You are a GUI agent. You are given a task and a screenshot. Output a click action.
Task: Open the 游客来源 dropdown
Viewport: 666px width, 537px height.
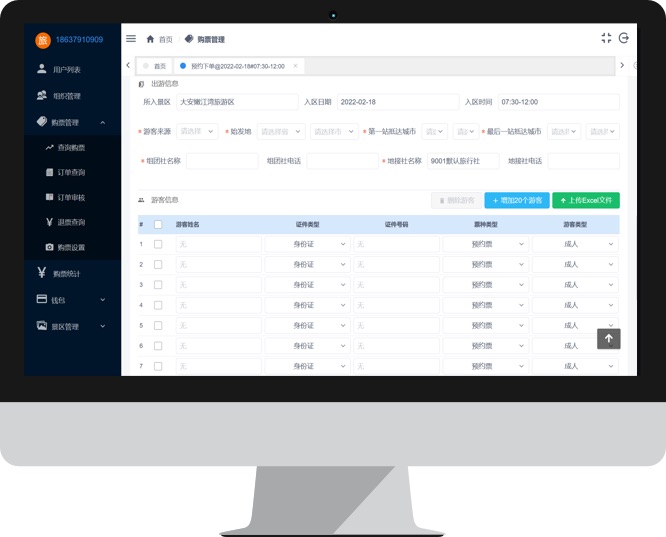click(197, 131)
